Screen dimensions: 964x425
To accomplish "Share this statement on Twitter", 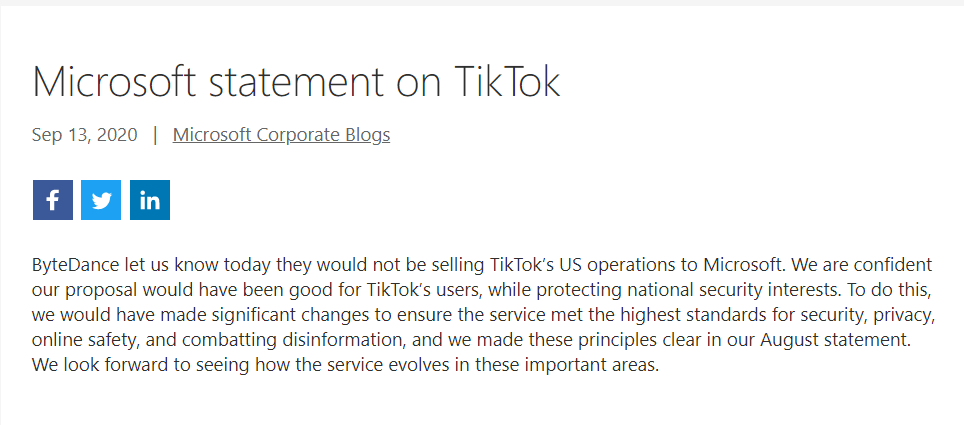I will [x=101, y=200].
